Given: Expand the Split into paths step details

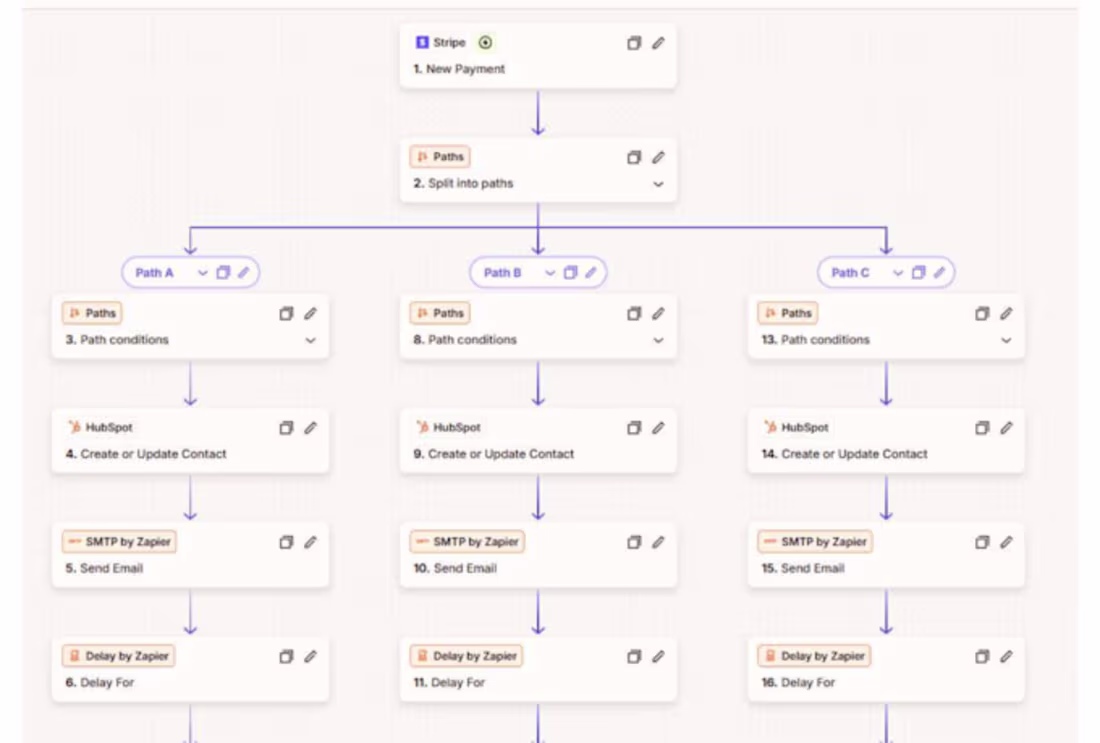Looking at the screenshot, I should (657, 184).
